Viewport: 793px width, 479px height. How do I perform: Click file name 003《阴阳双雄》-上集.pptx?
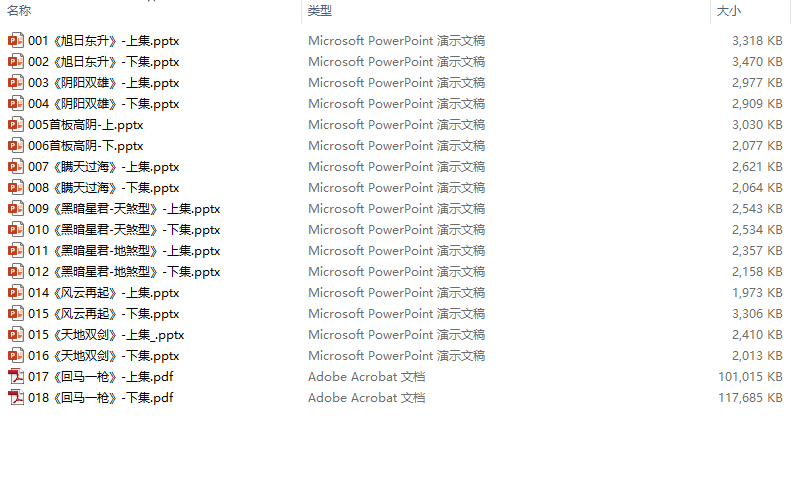pyautogui.click(x=104, y=83)
